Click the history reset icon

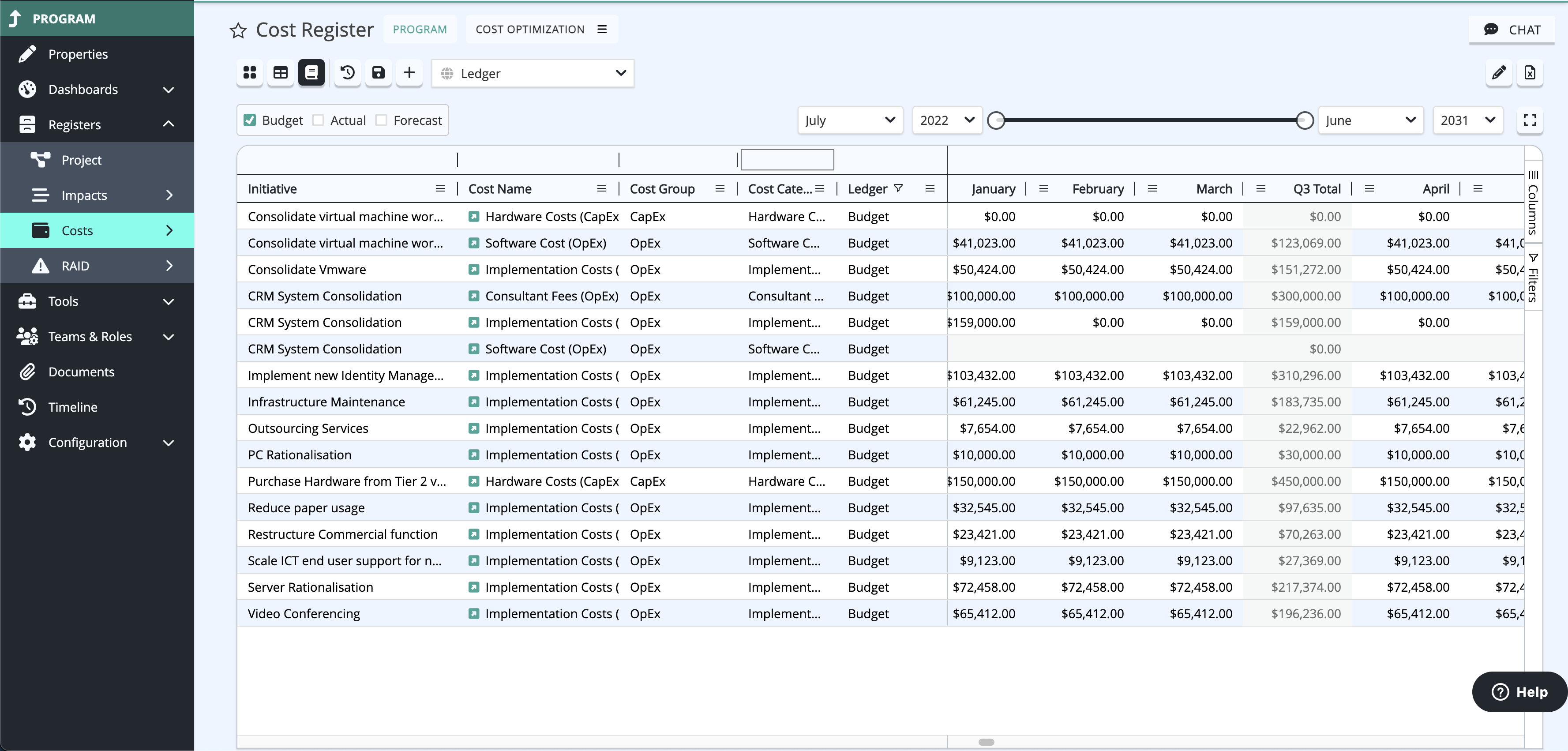[x=348, y=73]
